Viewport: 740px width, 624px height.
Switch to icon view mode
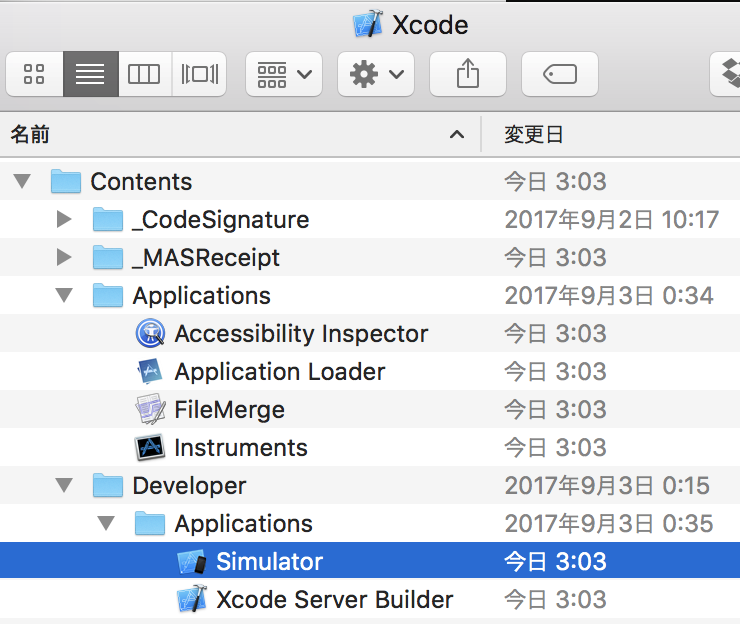(34, 74)
